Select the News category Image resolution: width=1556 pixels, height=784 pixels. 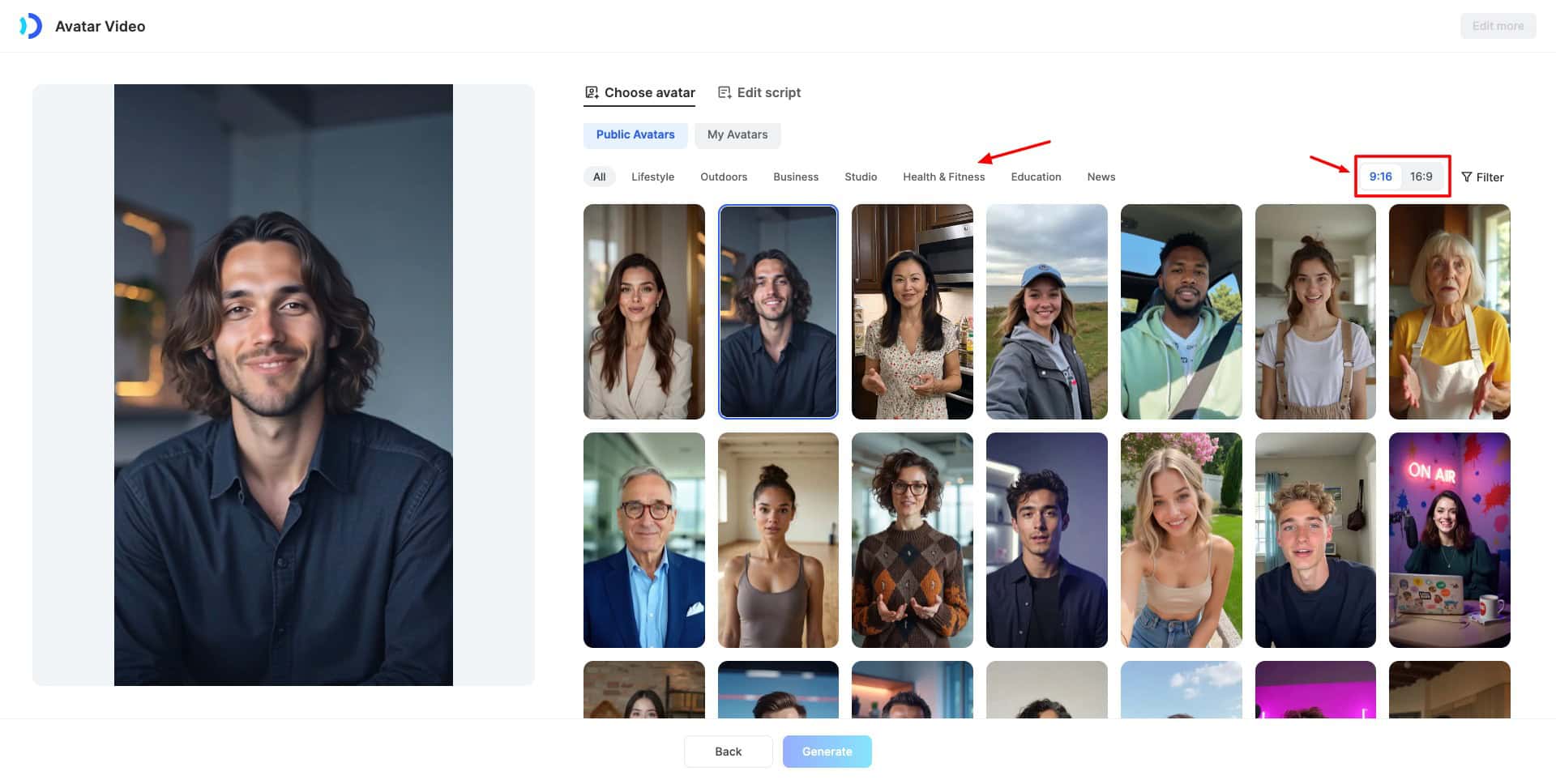point(1101,177)
